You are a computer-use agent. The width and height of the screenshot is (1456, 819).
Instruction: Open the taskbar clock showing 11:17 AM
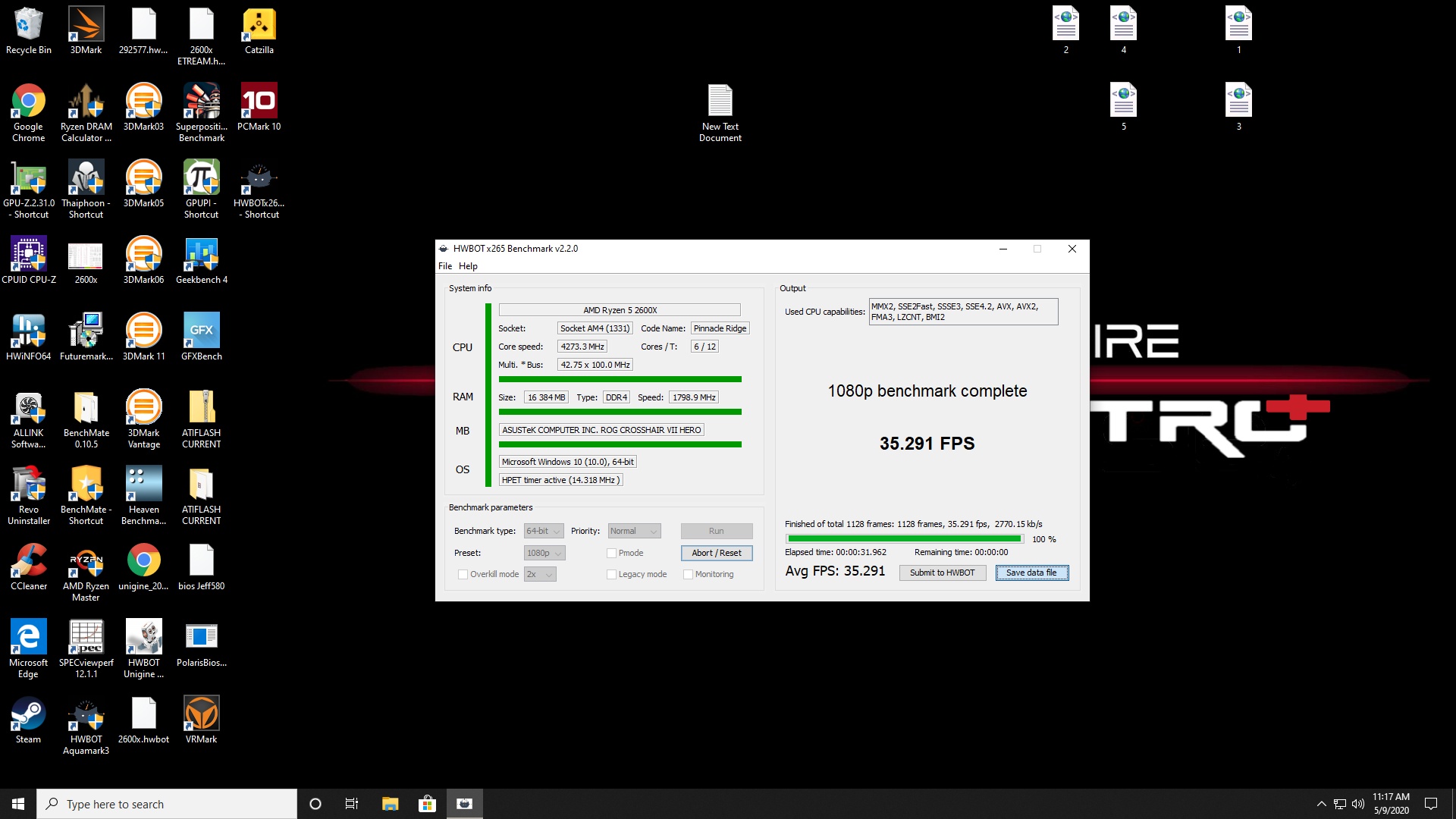click(x=1391, y=804)
